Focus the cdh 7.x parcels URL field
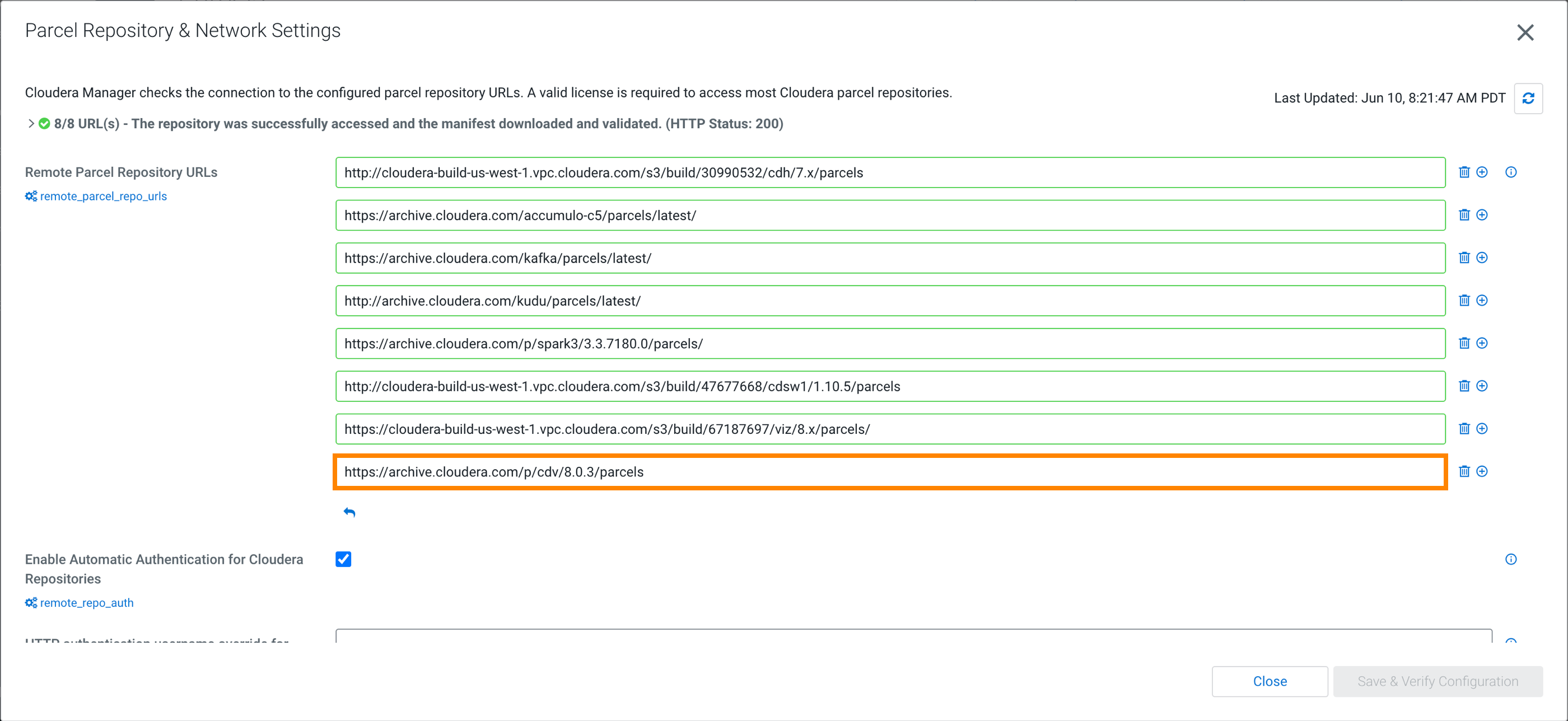 point(889,173)
